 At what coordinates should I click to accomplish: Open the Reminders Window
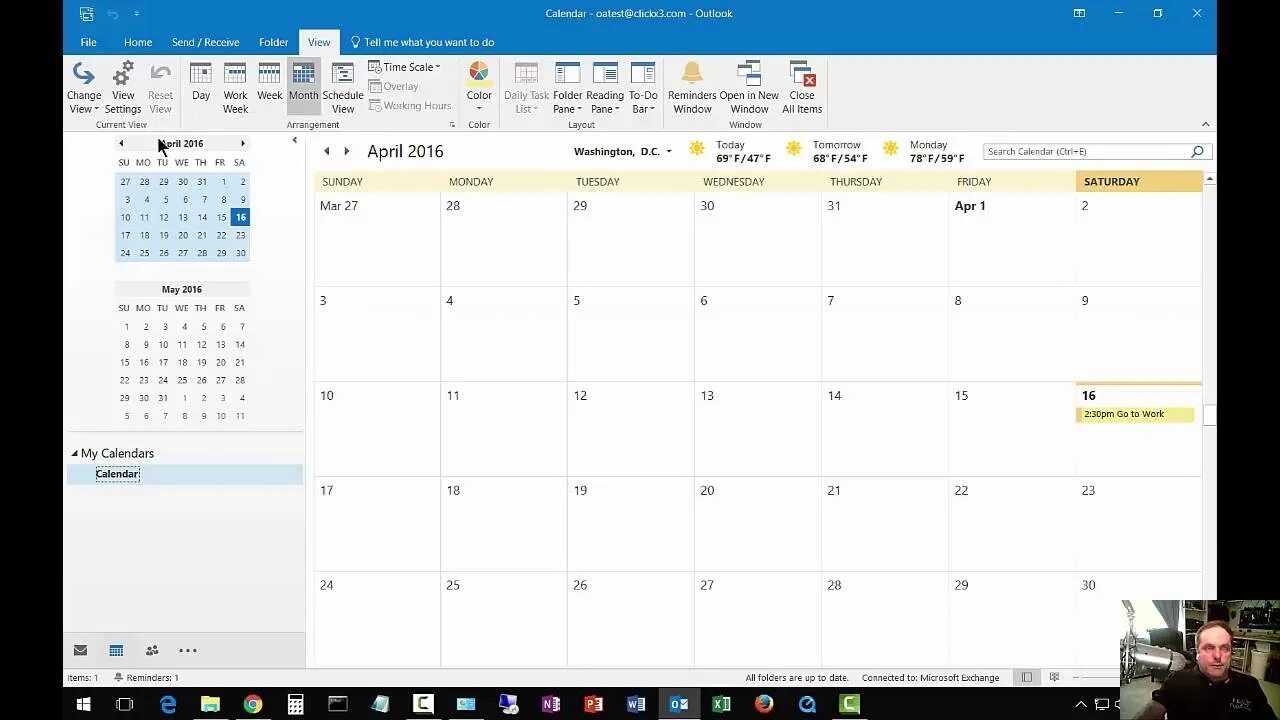click(x=692, y=88)
